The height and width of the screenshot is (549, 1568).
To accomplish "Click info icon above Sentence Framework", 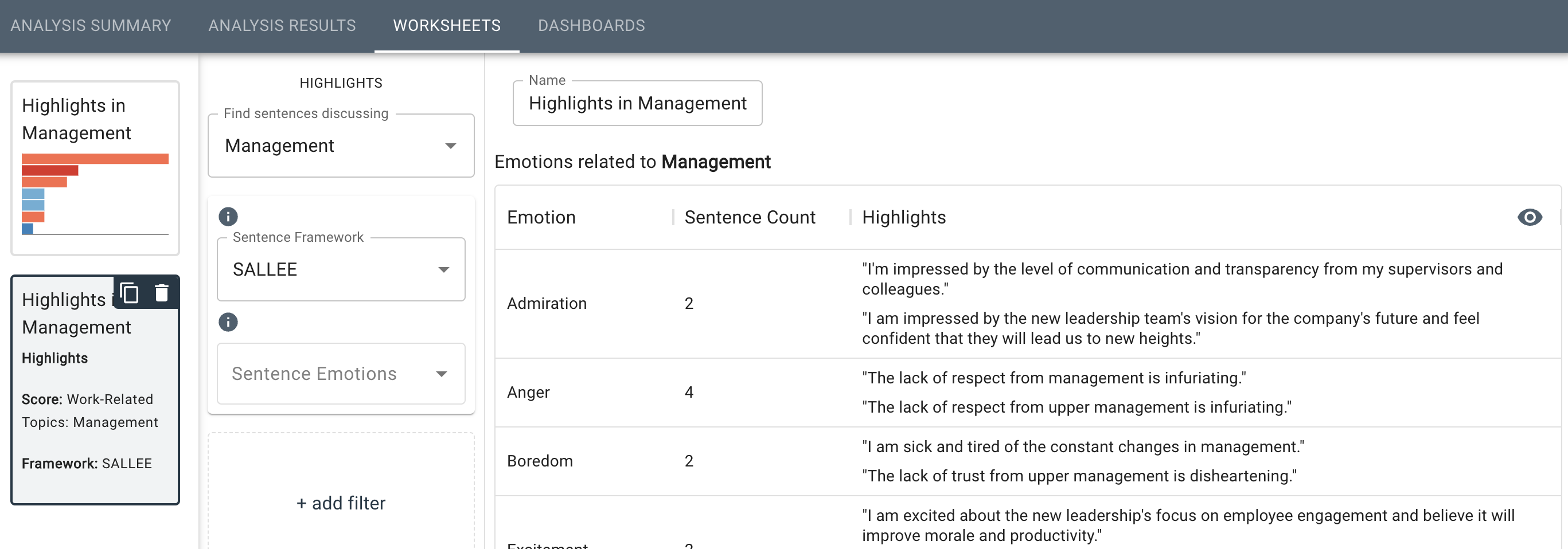I will pyautogui.click(x=228, y=217).
